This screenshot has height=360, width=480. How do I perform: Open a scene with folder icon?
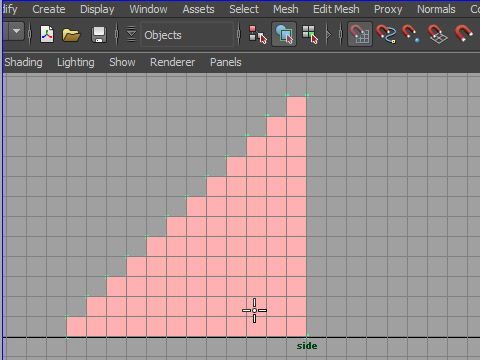(x=71, y=35)
